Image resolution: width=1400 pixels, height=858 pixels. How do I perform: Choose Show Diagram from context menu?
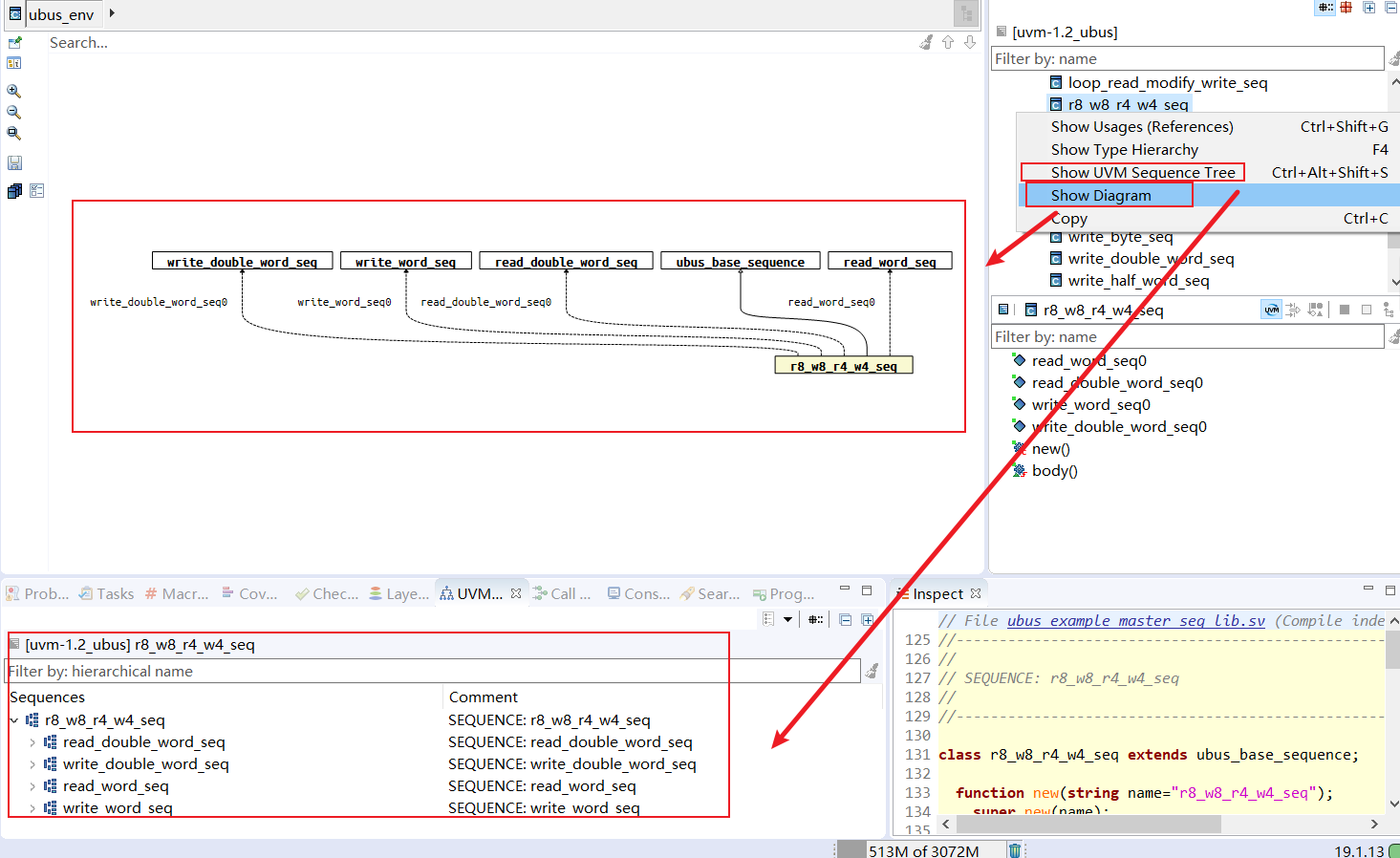click(x=1210, y=196)
